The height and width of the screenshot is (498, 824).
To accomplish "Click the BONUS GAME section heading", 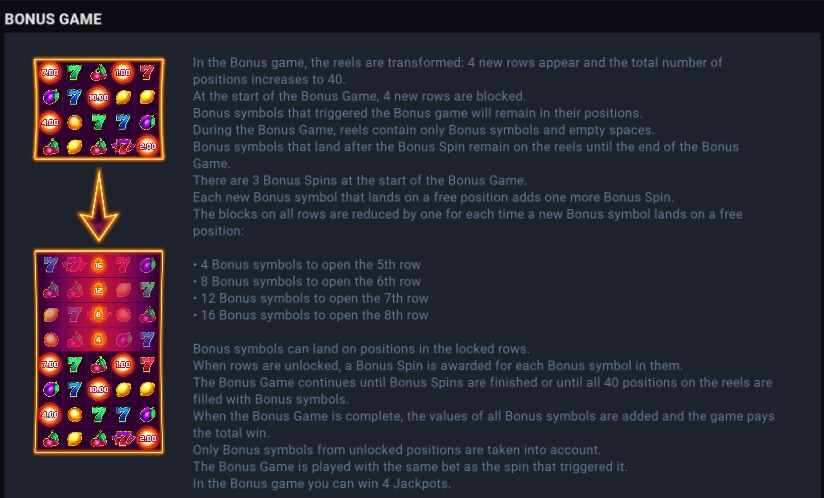I will click(53, 19).
